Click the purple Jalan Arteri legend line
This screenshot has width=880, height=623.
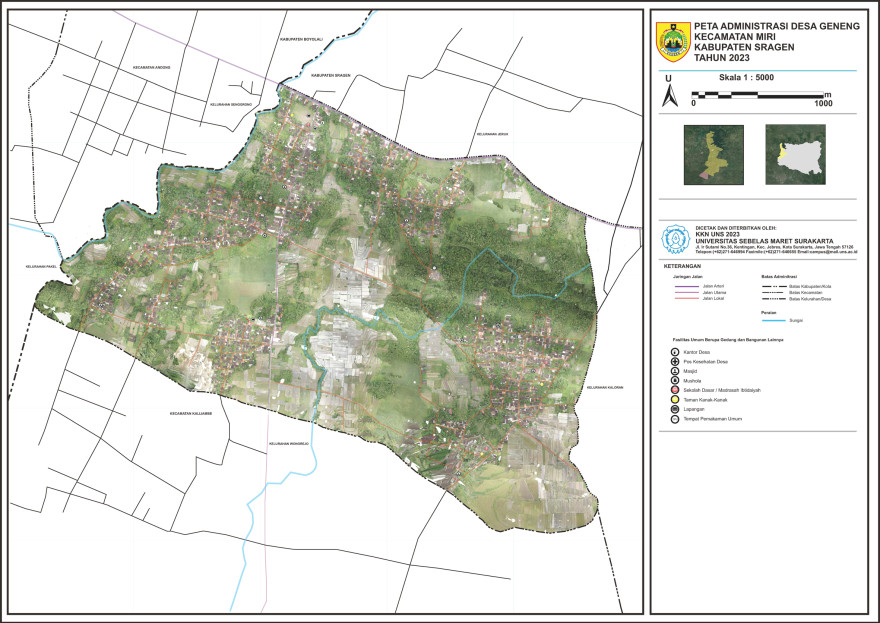[686, 287]
